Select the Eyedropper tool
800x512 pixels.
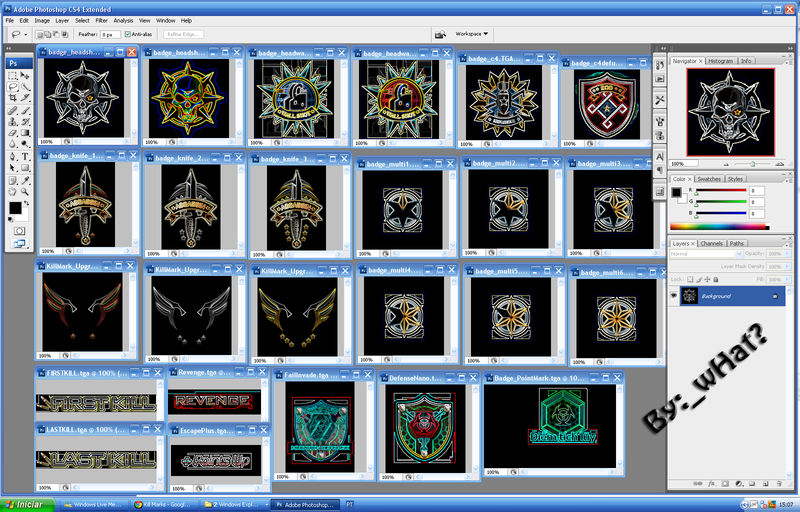(25, 181)
